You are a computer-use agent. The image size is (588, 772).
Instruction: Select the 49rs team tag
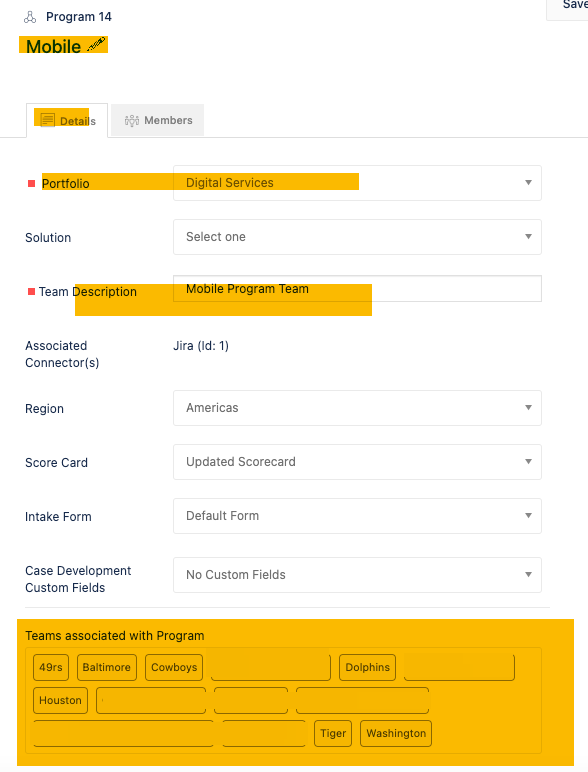pyautogui.click(x=51, y=668)
